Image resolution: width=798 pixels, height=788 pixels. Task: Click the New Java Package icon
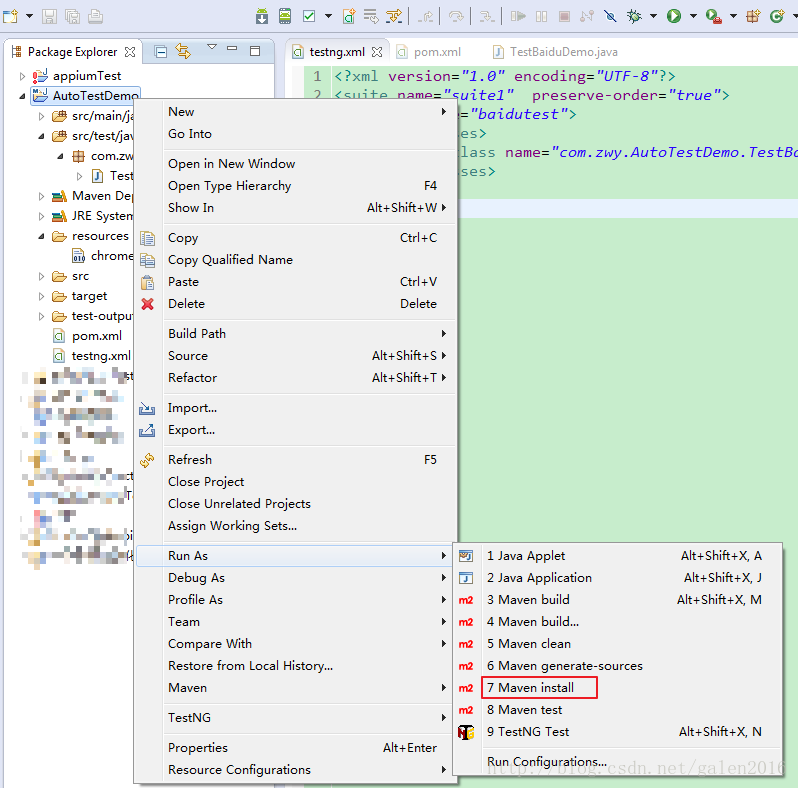753,16
